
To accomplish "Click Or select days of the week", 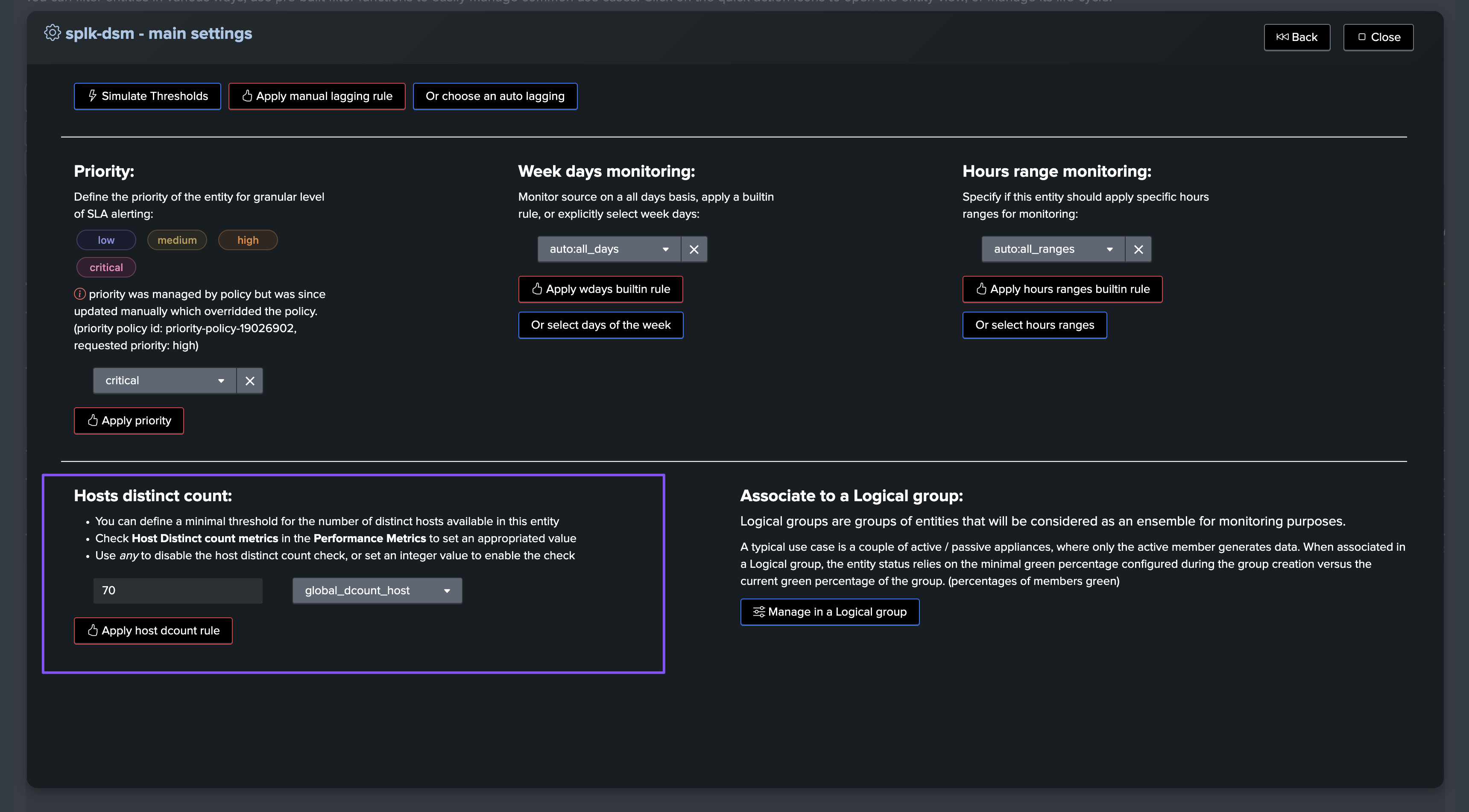I will pos(600,325).
